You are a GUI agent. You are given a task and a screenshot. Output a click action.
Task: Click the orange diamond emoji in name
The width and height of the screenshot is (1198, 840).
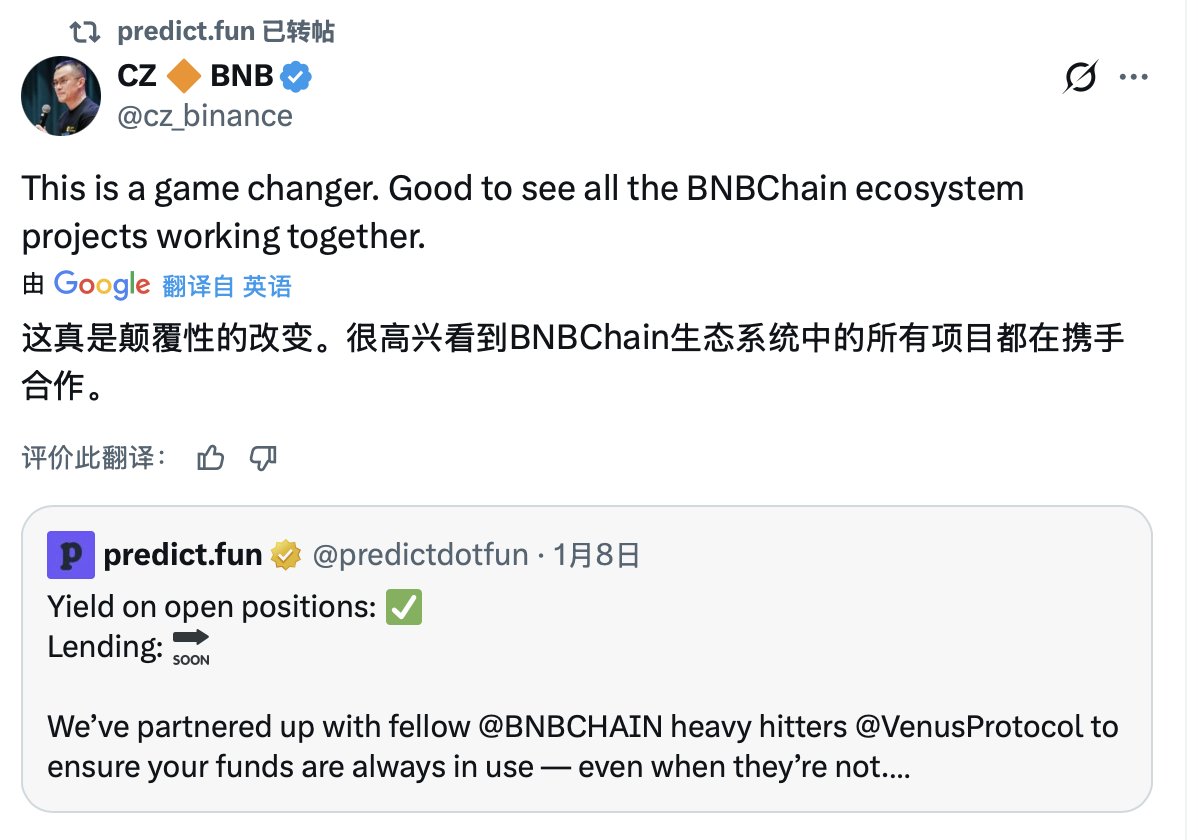click(184, 76)
